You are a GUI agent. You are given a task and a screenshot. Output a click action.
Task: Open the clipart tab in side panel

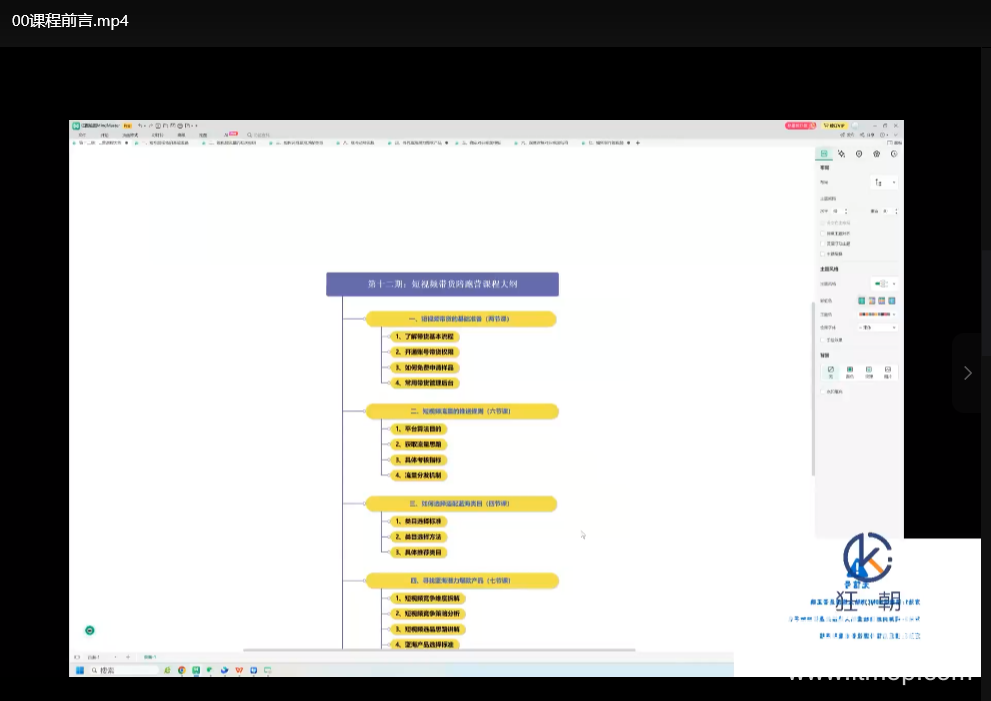click(877, 154)
